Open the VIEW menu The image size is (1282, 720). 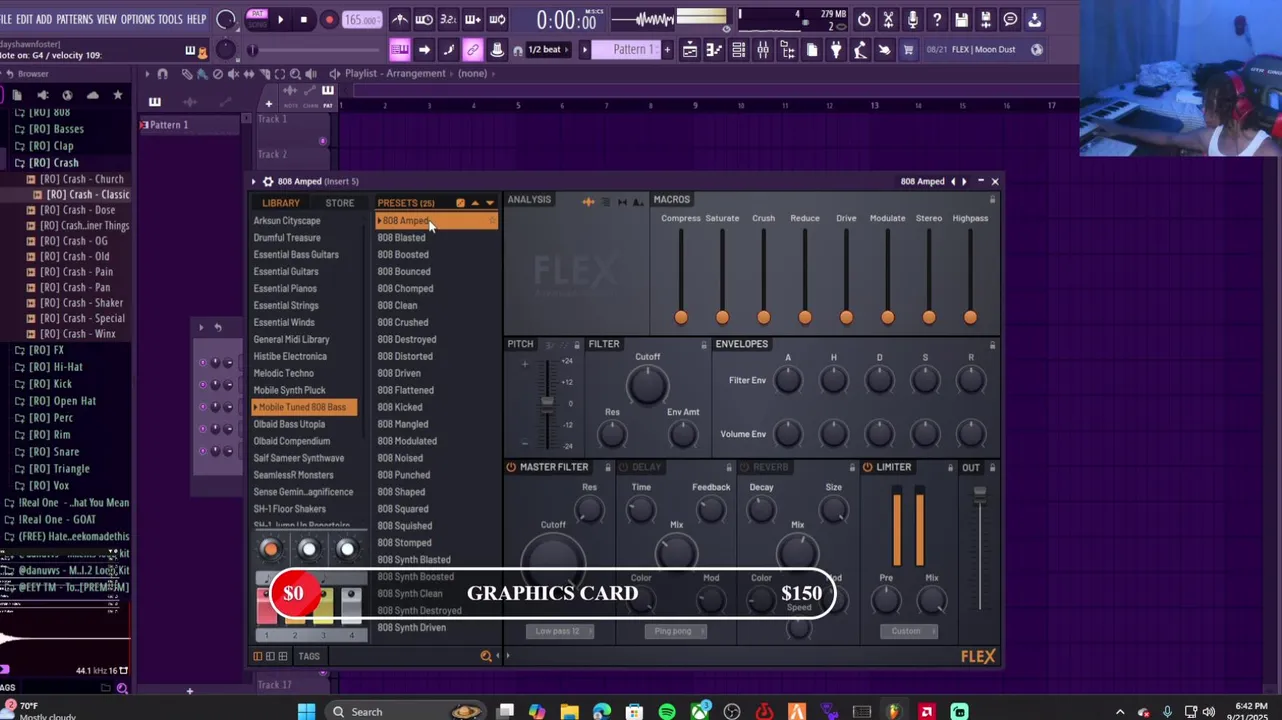[x=107, y=20]
